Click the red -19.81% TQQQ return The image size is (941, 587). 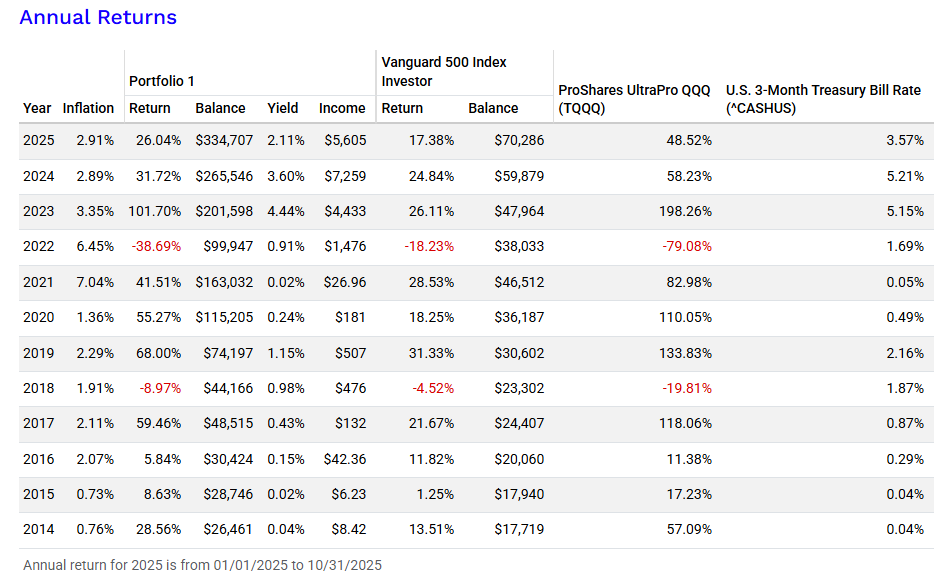point(687,388)
